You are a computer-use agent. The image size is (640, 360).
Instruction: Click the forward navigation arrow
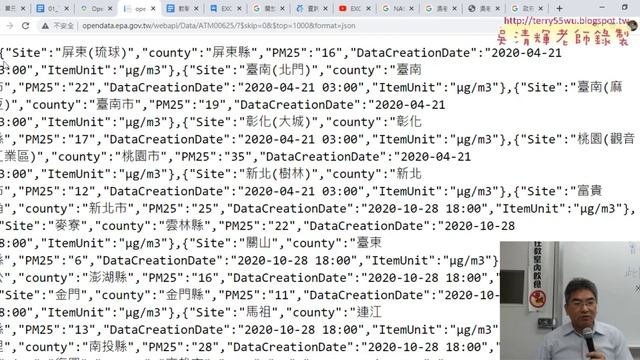tap(10, 26)
